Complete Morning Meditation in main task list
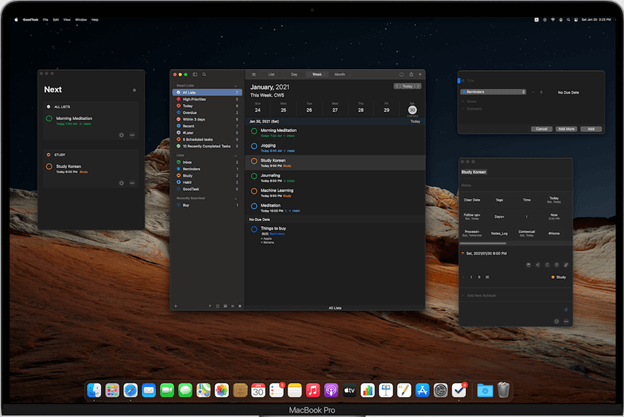 (254, 131)
